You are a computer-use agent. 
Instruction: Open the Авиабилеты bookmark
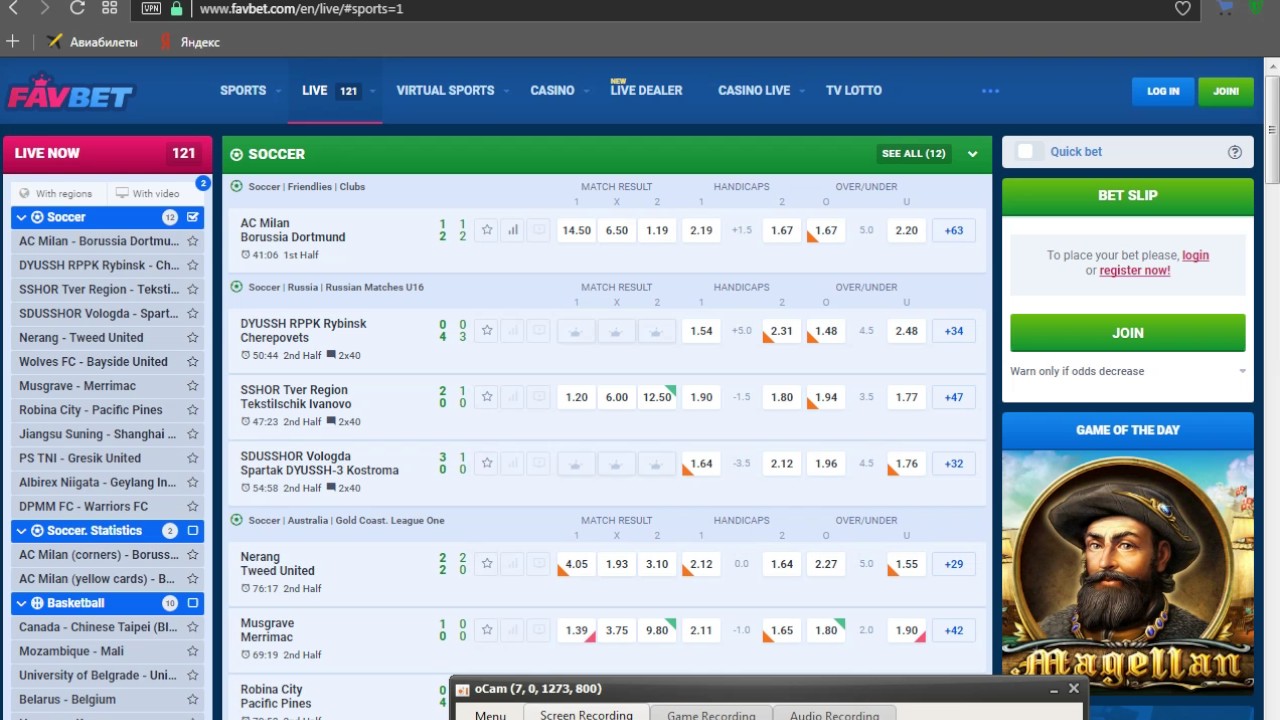point(92,42)
